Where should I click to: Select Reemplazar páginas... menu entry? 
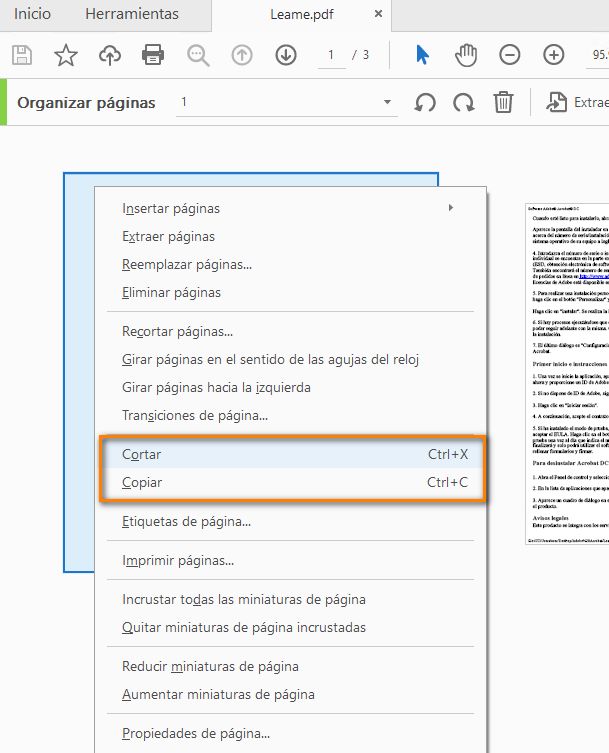point(291,264)
